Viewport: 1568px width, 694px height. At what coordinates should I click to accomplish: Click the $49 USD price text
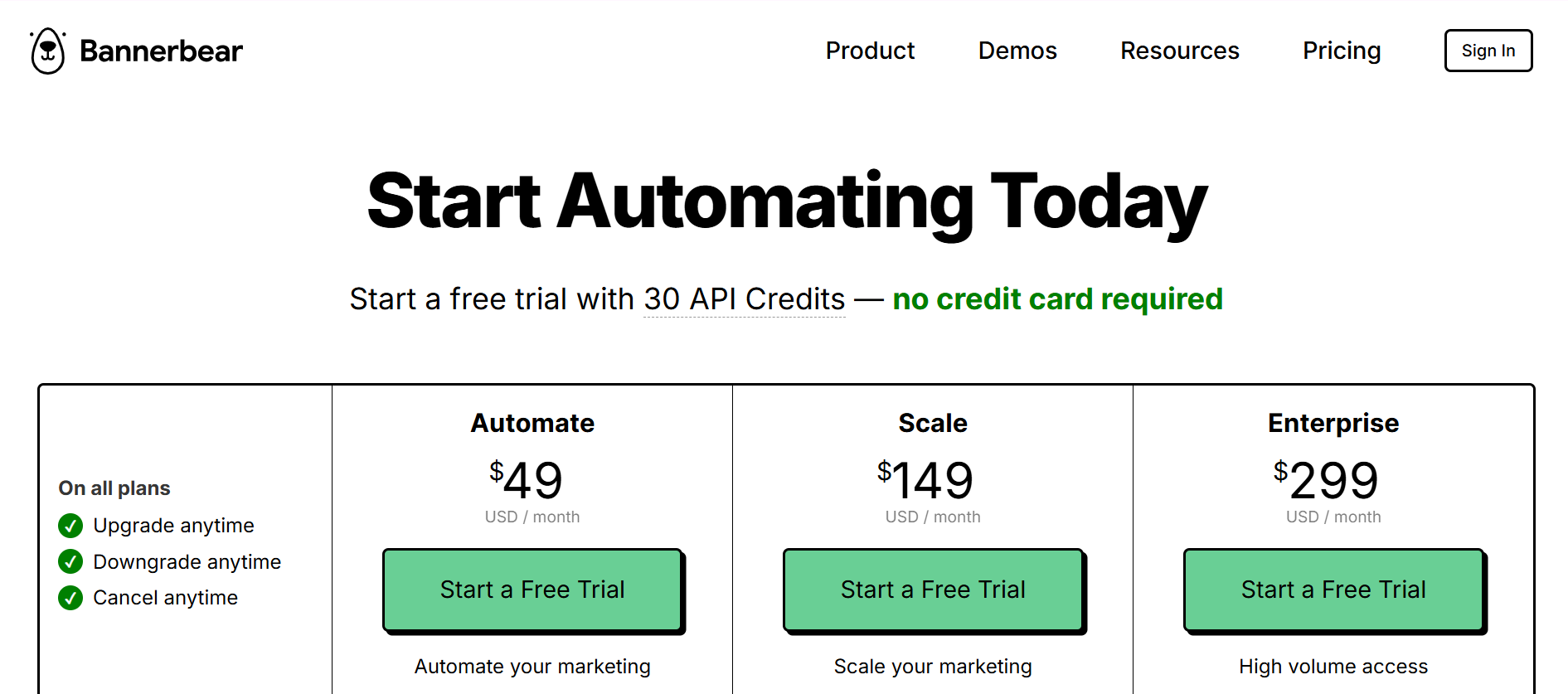point(527,481)
